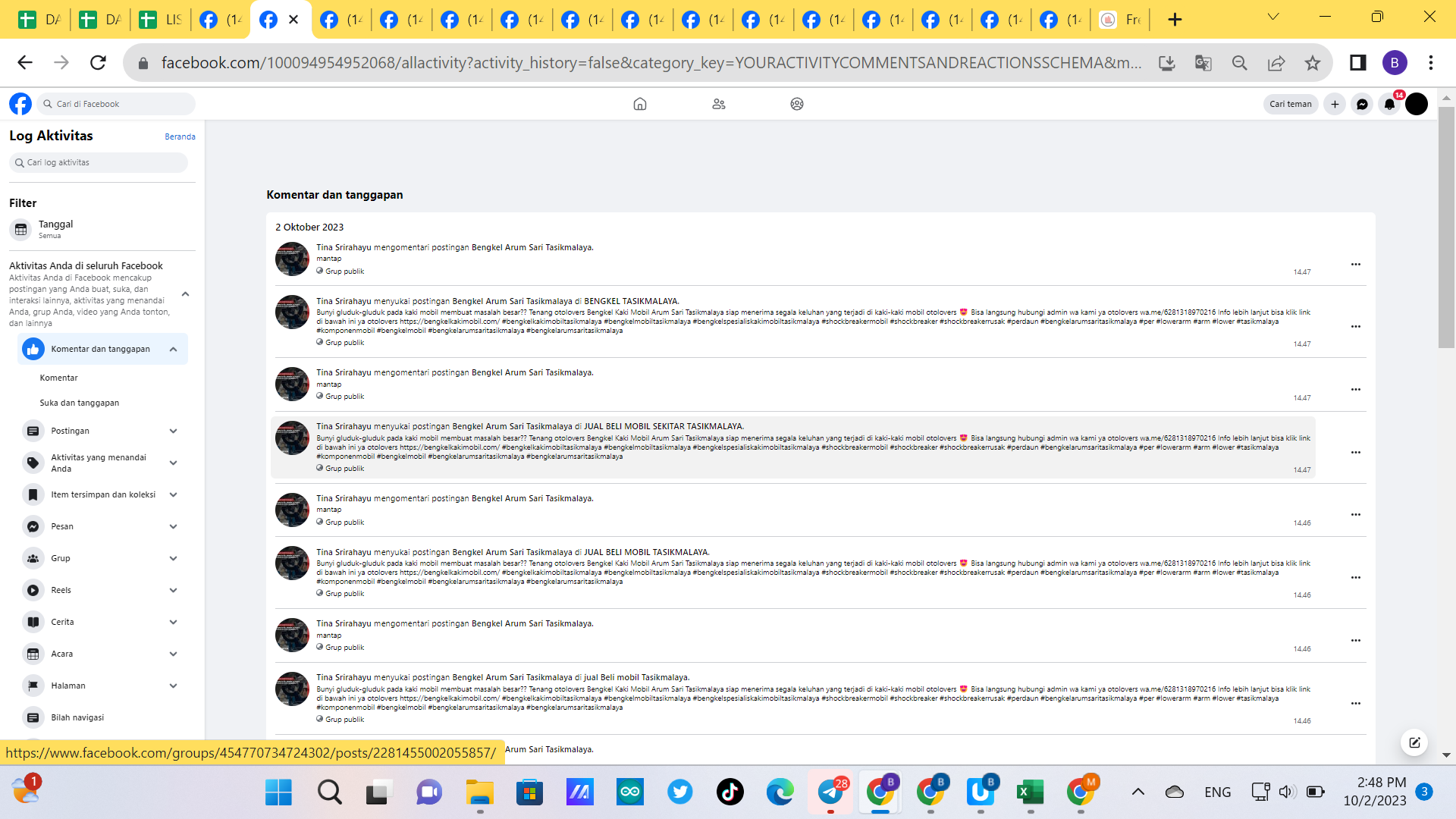Switch to the LIS spreadsheet browser tab

tap(160, 19)
